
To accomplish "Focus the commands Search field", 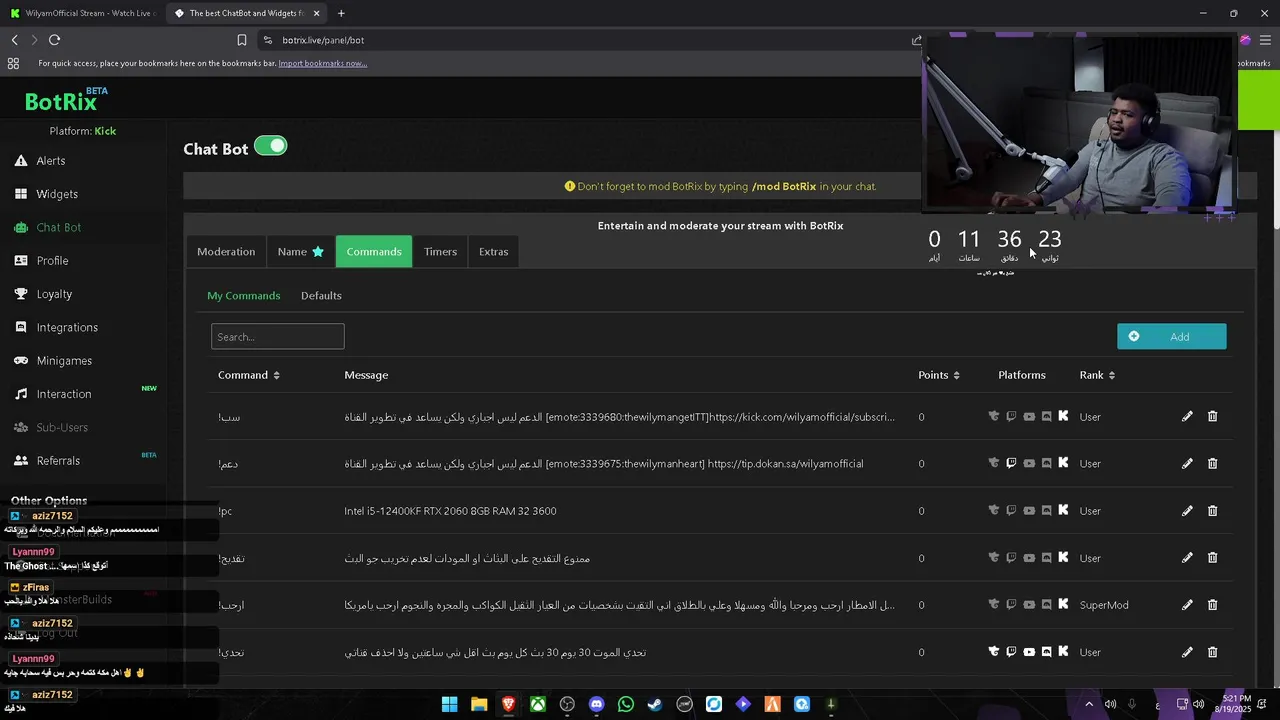I will pyautogui.click(x=277, y=337).
